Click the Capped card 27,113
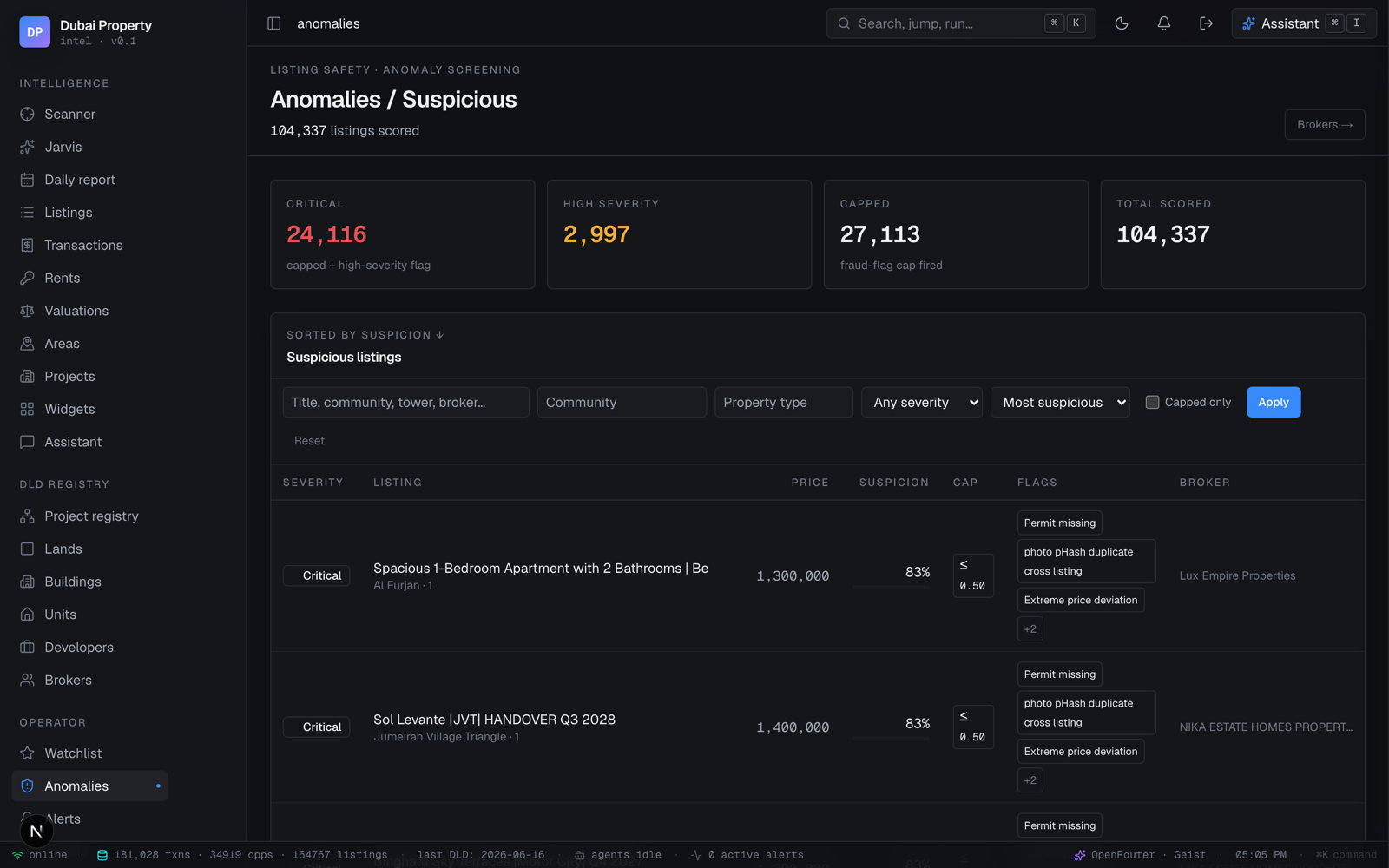 click(956, 234)
